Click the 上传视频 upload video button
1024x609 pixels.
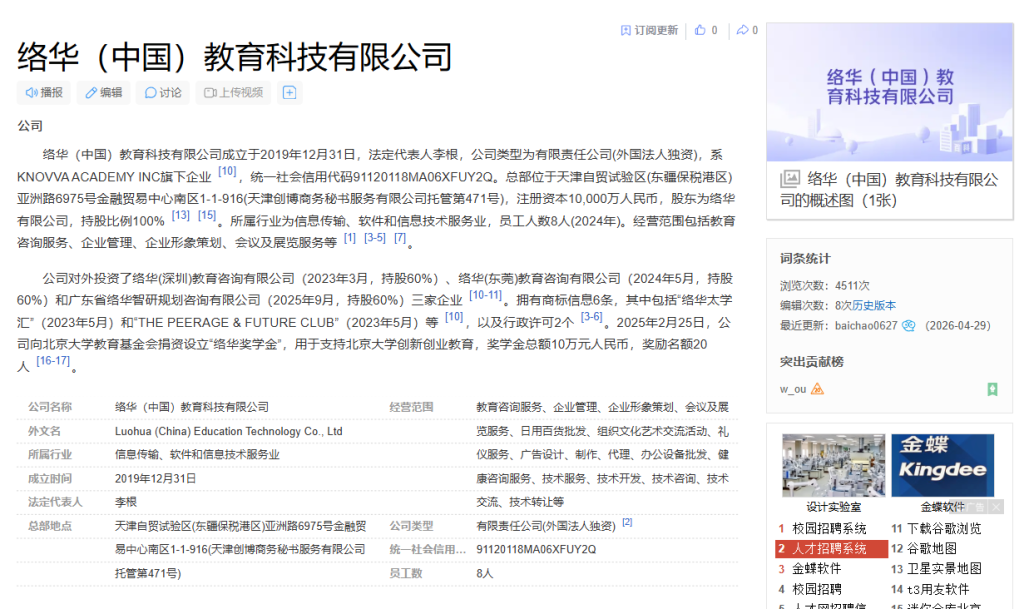tap(233, 93)
